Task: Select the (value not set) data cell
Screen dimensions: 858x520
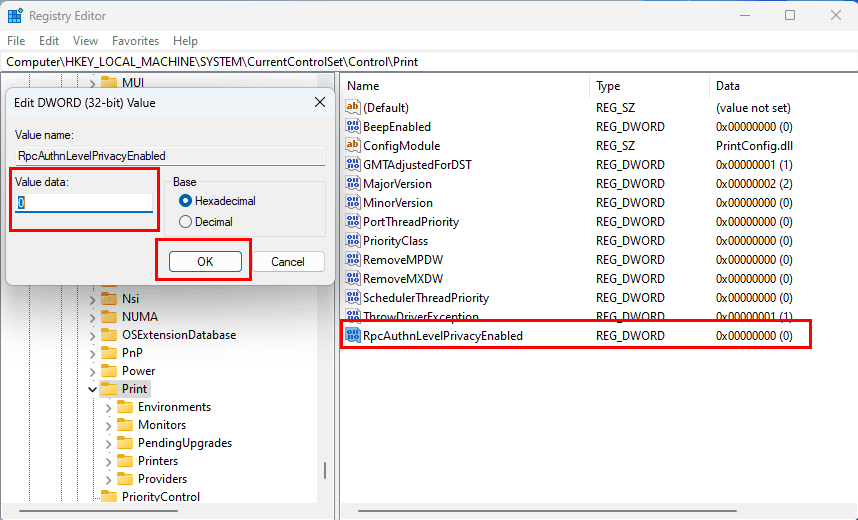Action: pyautogui.click(x=753, y=107)
